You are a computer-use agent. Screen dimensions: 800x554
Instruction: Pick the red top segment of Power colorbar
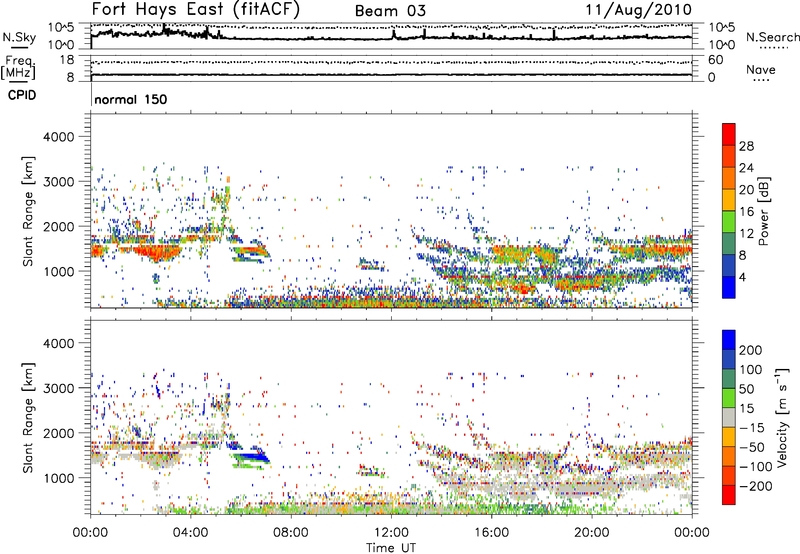pyautogui.click(x=729, y=134)
